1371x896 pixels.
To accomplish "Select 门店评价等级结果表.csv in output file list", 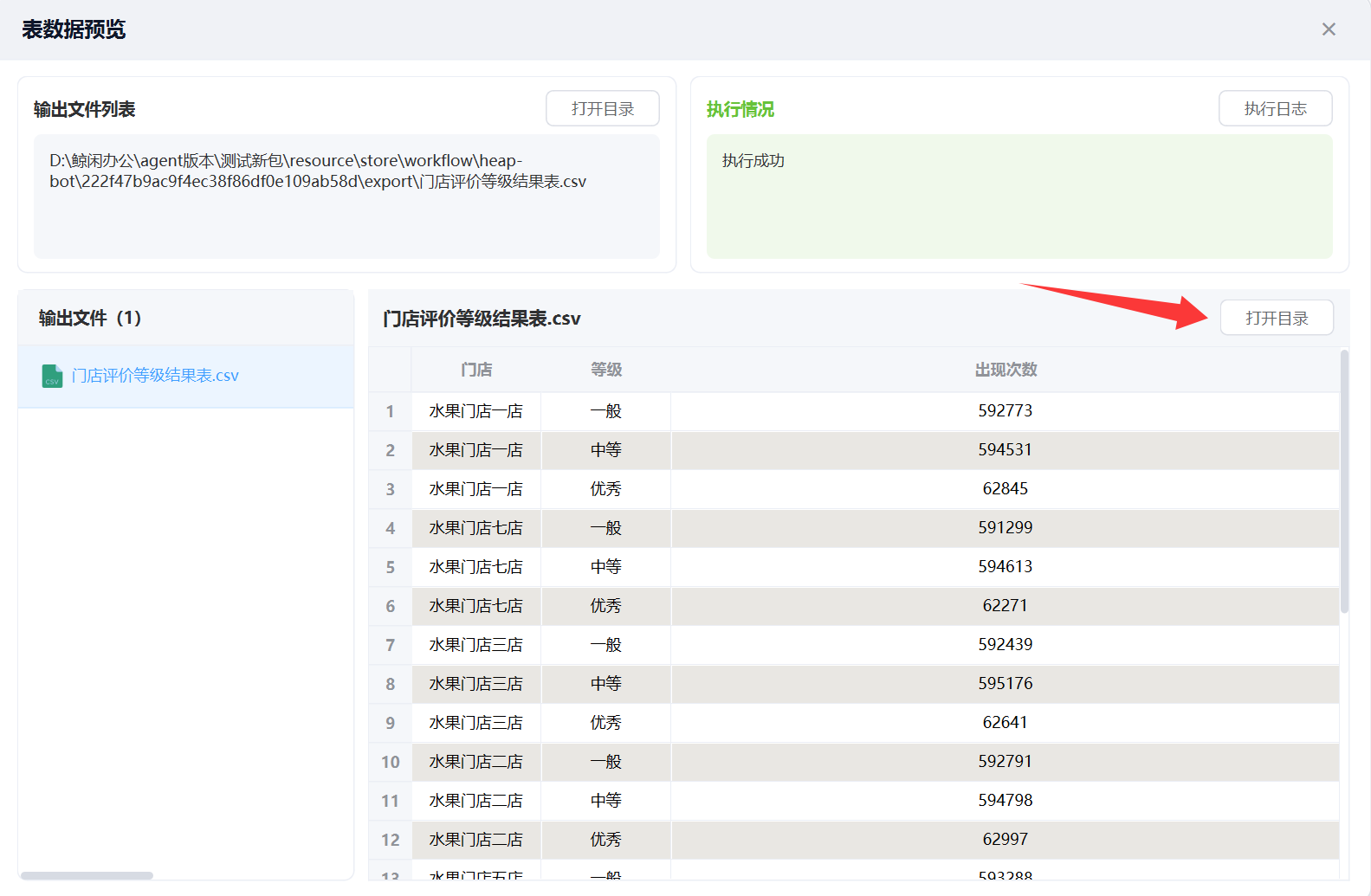I will [155, 376].
